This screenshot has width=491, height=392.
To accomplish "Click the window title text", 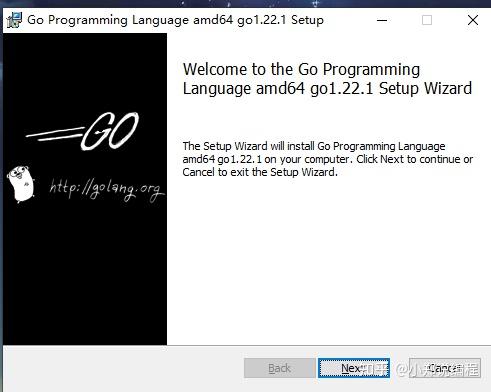I will pos(175,20).
